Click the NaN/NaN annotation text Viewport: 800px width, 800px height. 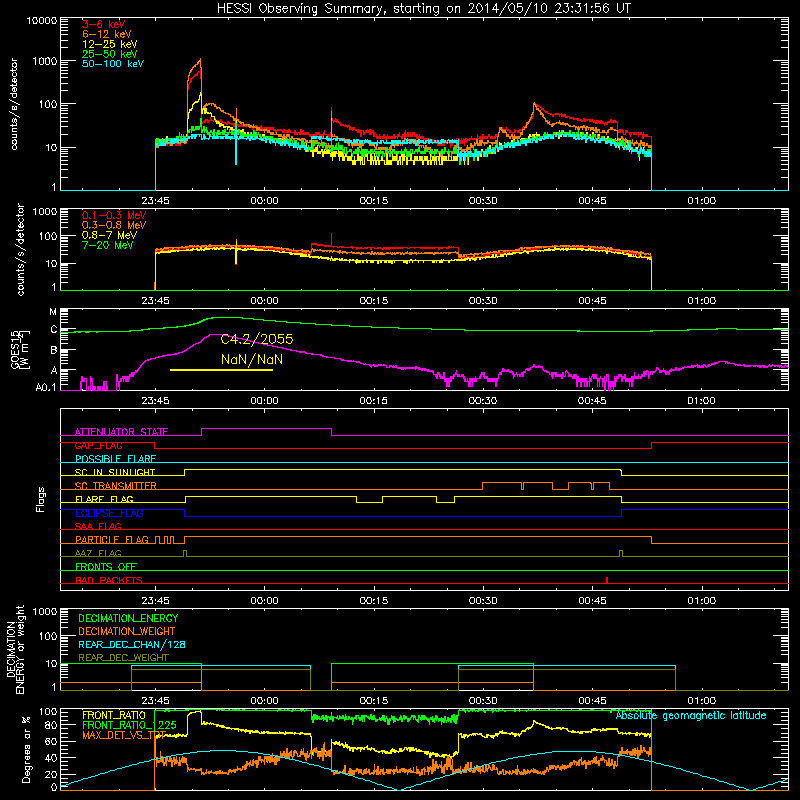click(x=252, y=359)
